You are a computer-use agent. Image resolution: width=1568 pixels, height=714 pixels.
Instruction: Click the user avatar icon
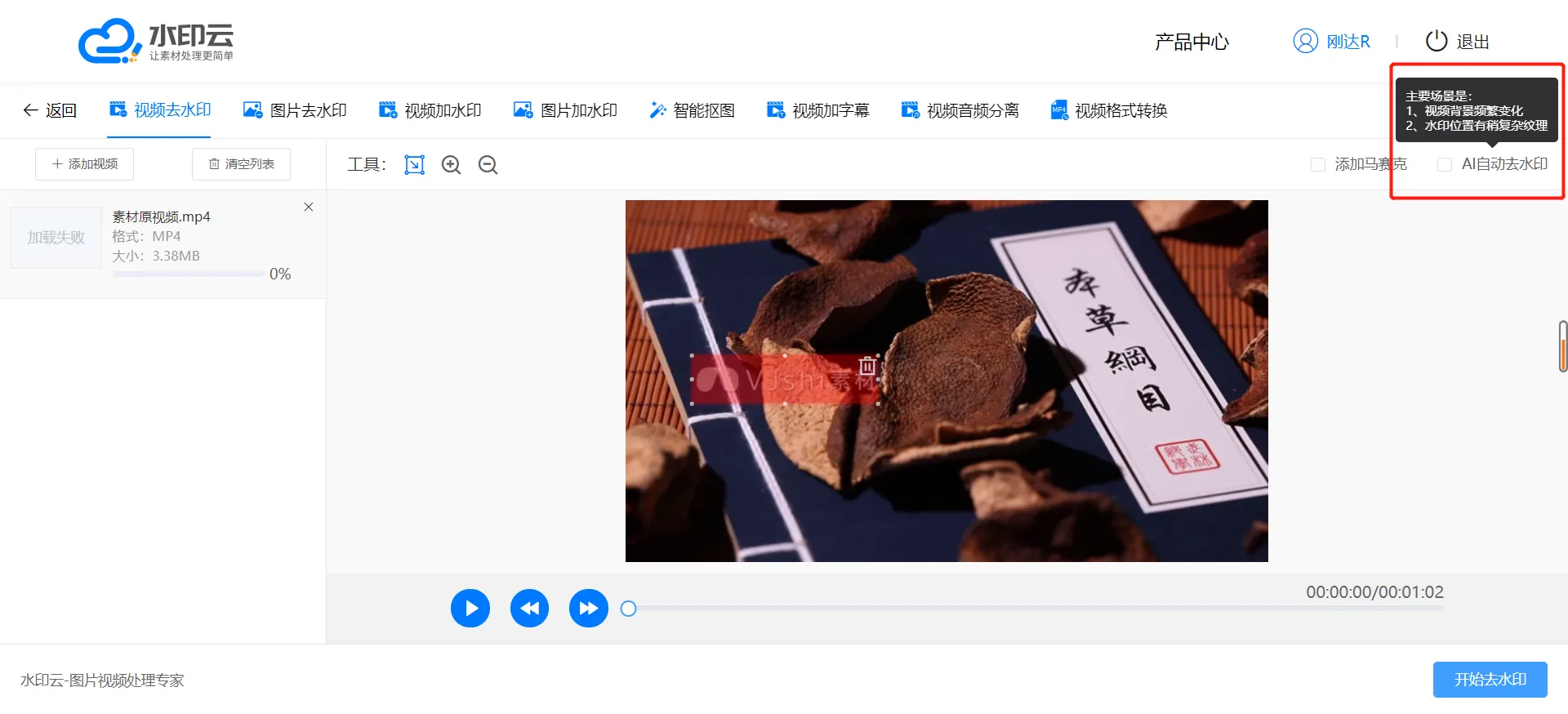[1305, 41]
